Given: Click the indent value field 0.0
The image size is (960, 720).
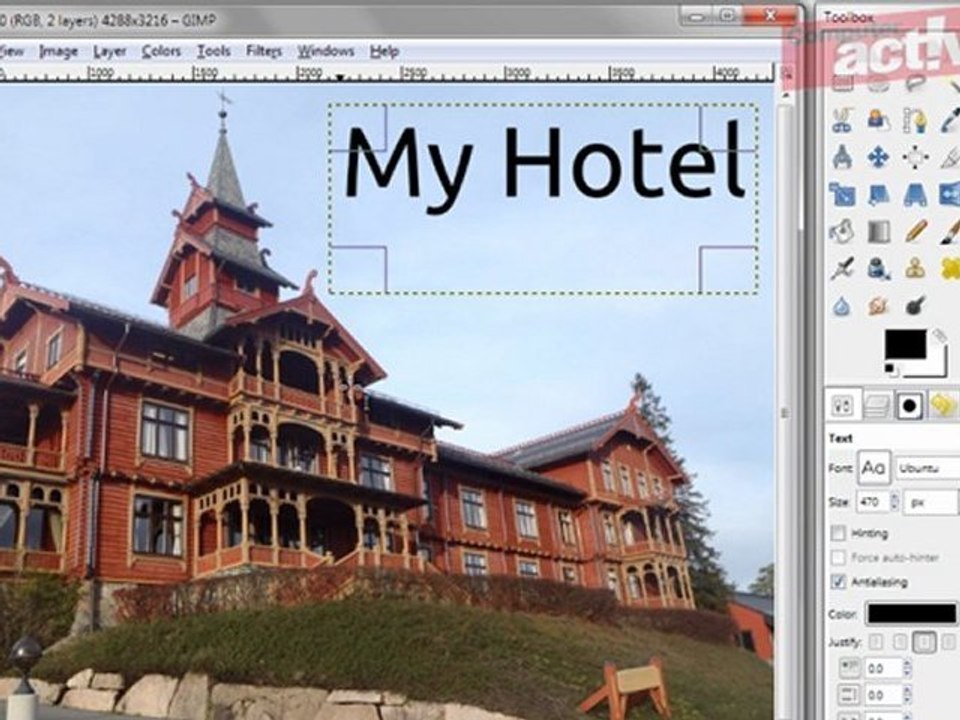Looking at the screenshot, I should [x=882, y=668].
